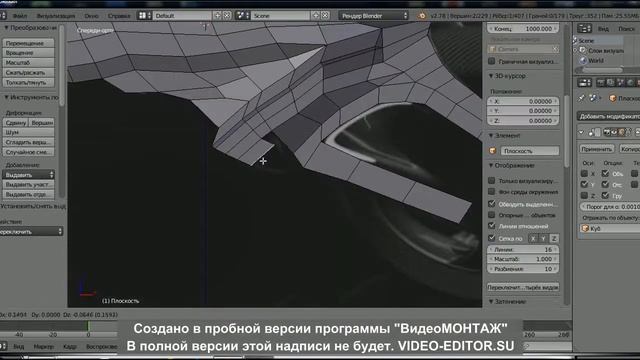Uncheck 'Сетка по' grid floor checkbox
Viewport: 640px width, 360px height.
492,238
